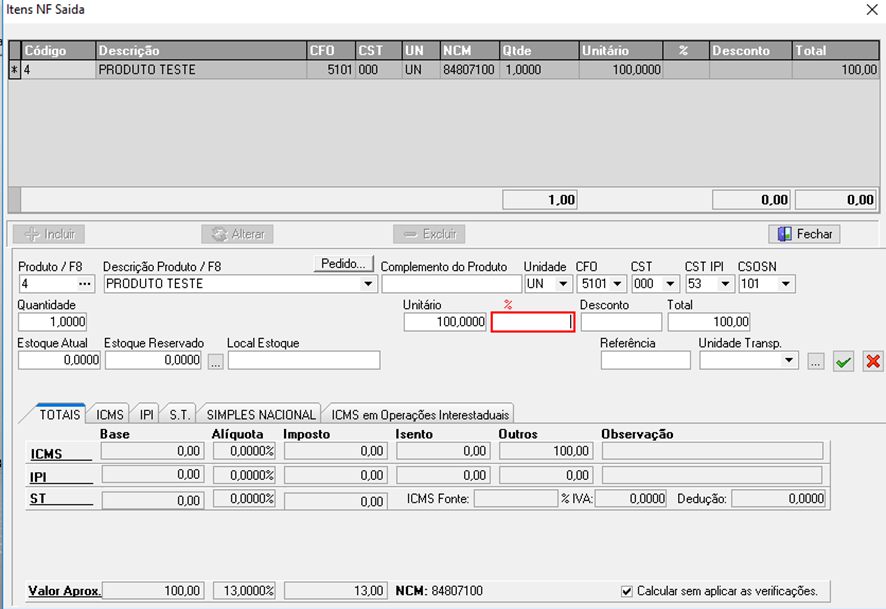The image size is (886, 609).
Task: Click the Fechar button
Action: (x=804, y=234)
